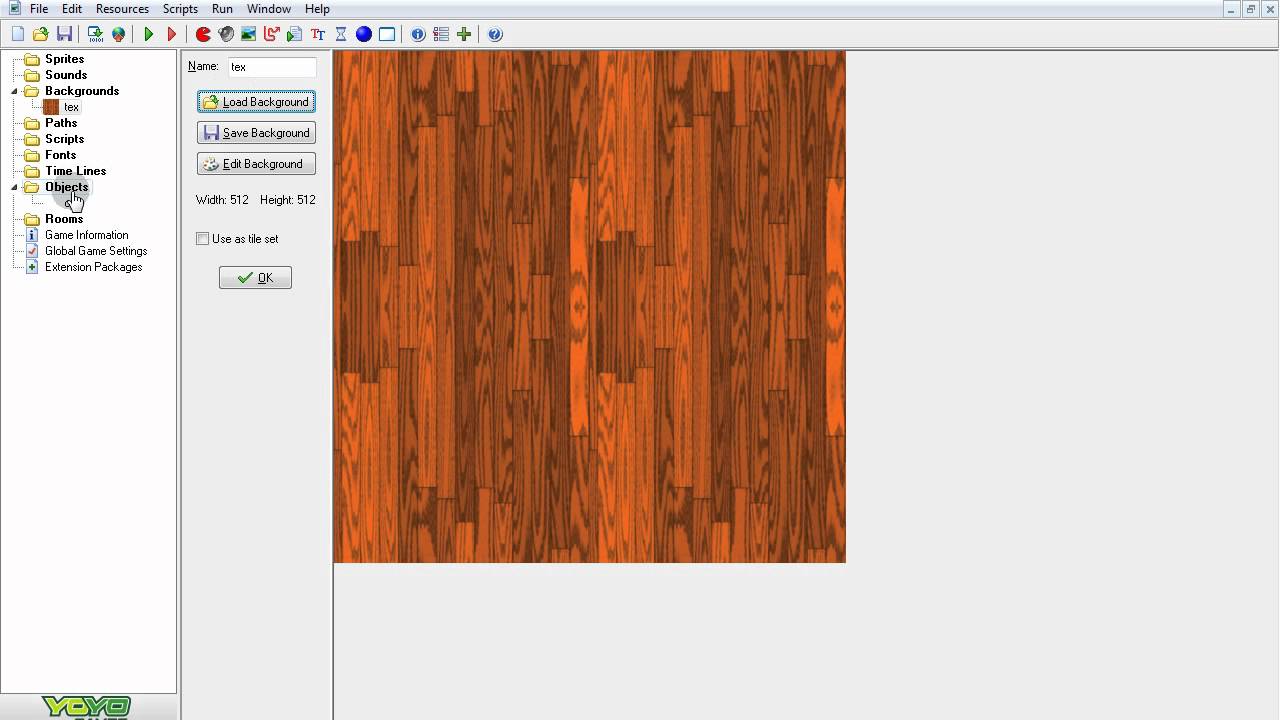Publish the game online
Image resolution: width=1280 pixels, height=720 pixels.
[118, 34]
